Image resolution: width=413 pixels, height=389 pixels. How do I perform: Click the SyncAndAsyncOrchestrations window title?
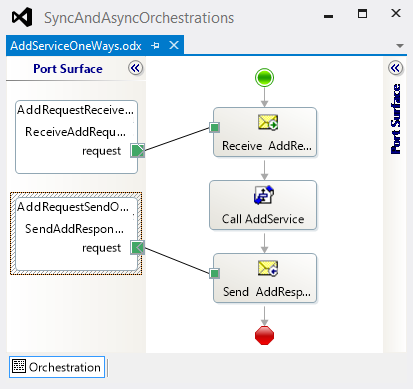139,18
